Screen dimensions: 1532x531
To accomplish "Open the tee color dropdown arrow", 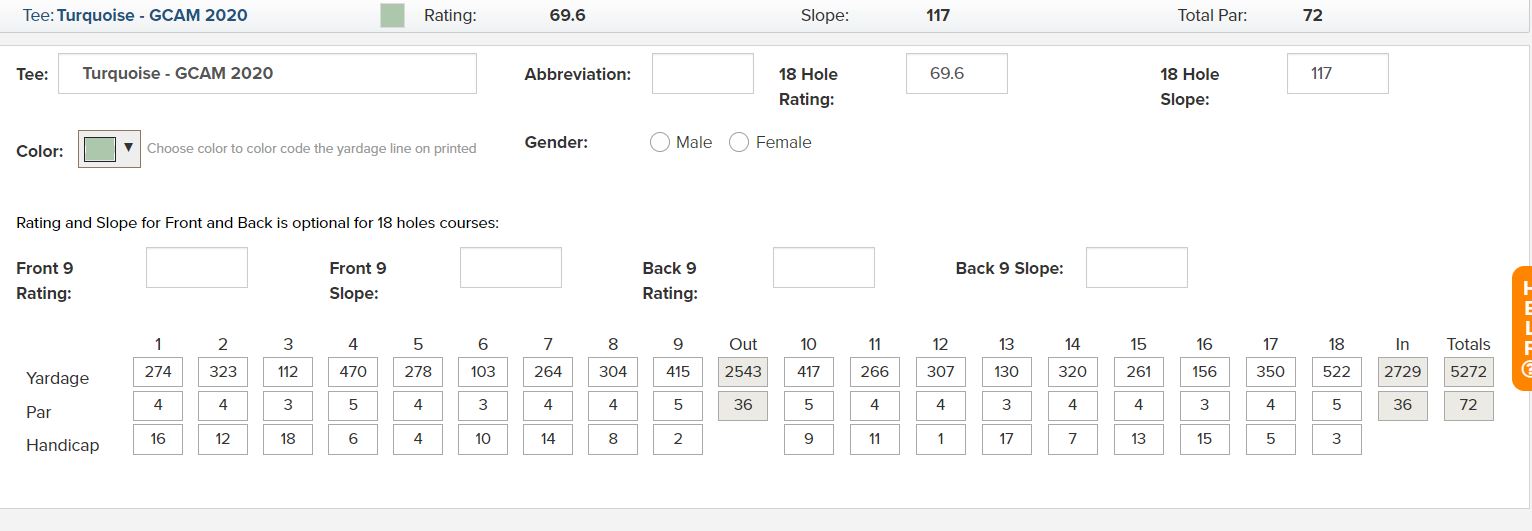I will pos(128,148).
